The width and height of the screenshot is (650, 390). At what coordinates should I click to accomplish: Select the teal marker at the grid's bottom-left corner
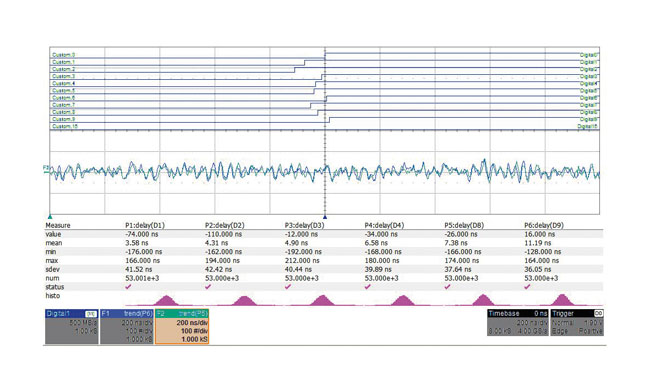point(50,217)
